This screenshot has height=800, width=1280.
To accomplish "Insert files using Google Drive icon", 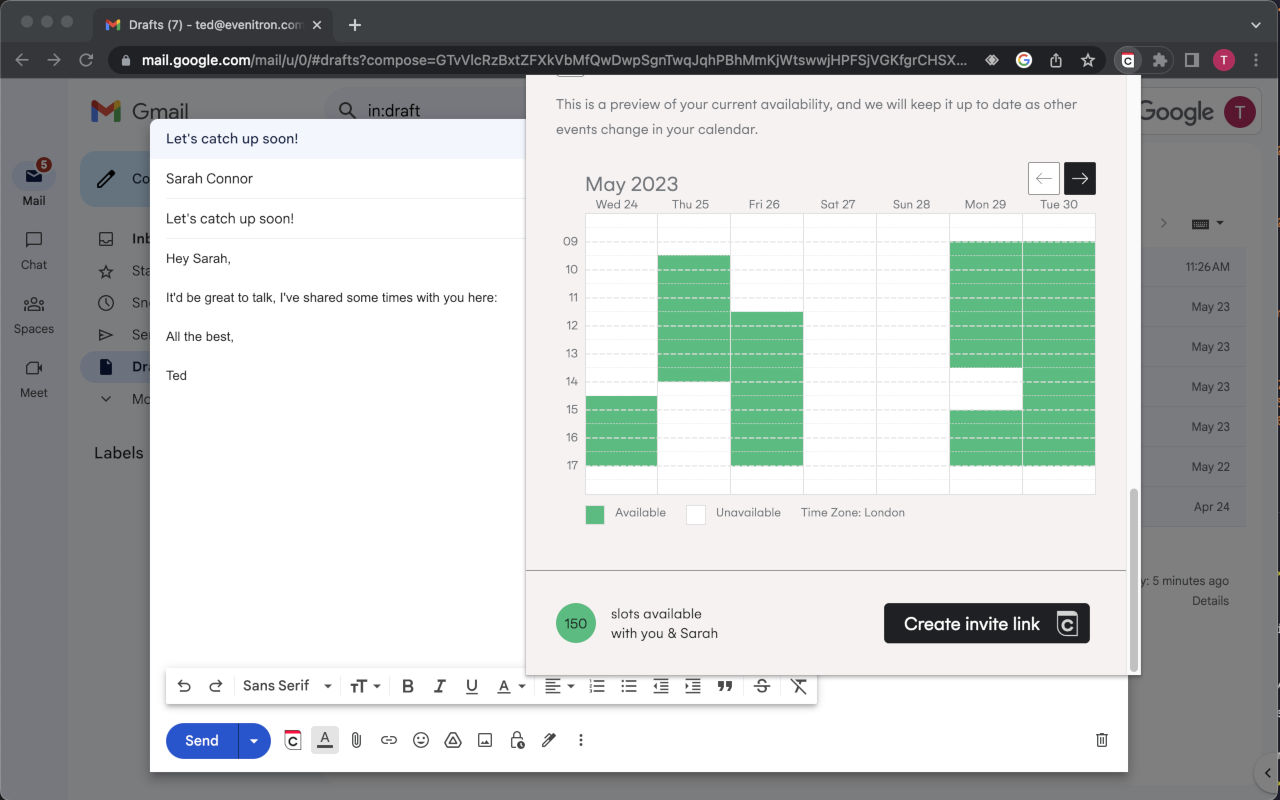I will click(x=453, y=741).
